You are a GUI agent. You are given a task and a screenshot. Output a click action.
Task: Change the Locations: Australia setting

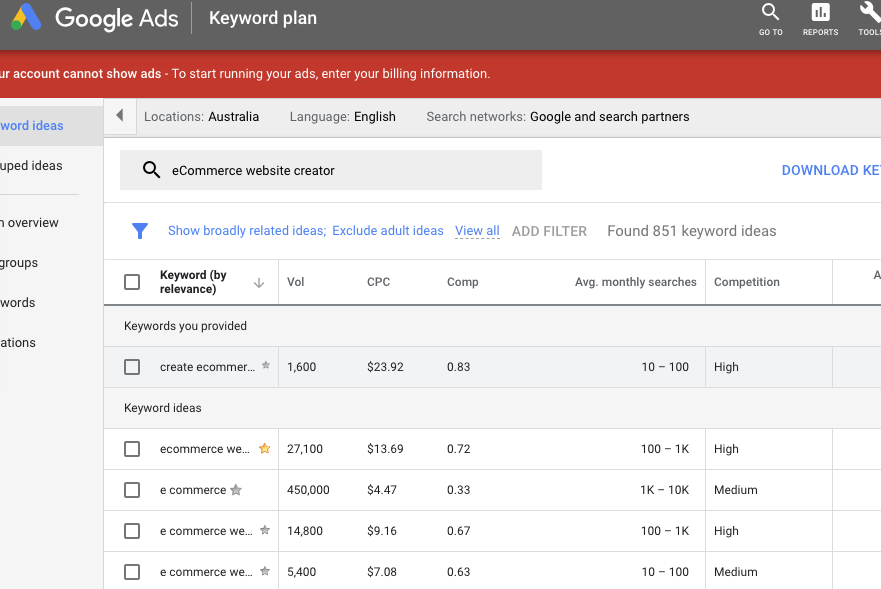tap(201, 116)
